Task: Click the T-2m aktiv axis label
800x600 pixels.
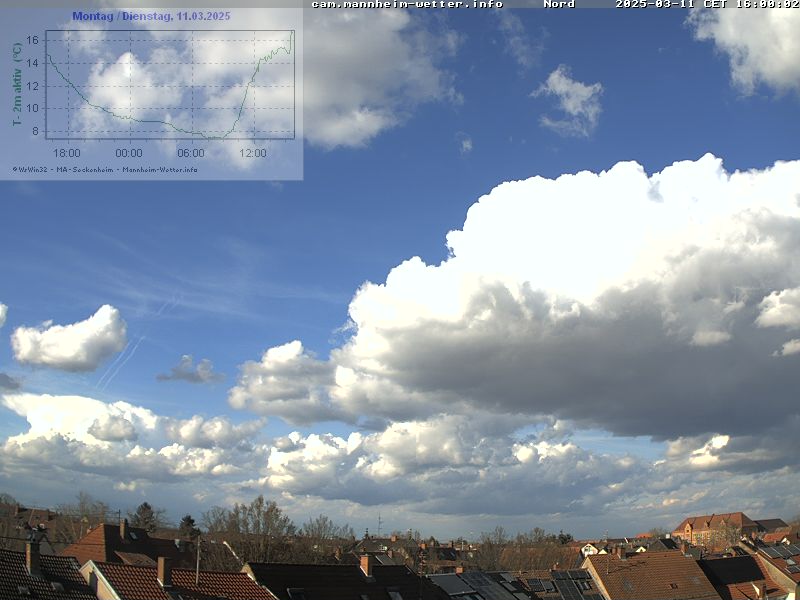Action: [17, 85]
